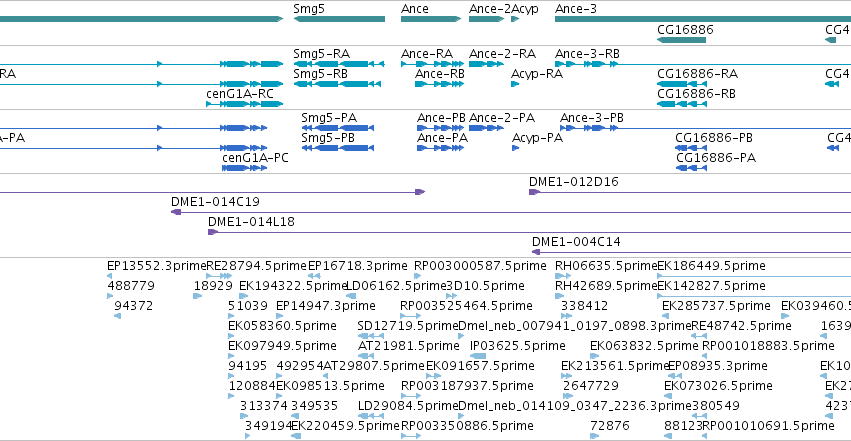Click the Ance-3 gene label
This screenshot has width=851, height=441.
tap(576, 9)
